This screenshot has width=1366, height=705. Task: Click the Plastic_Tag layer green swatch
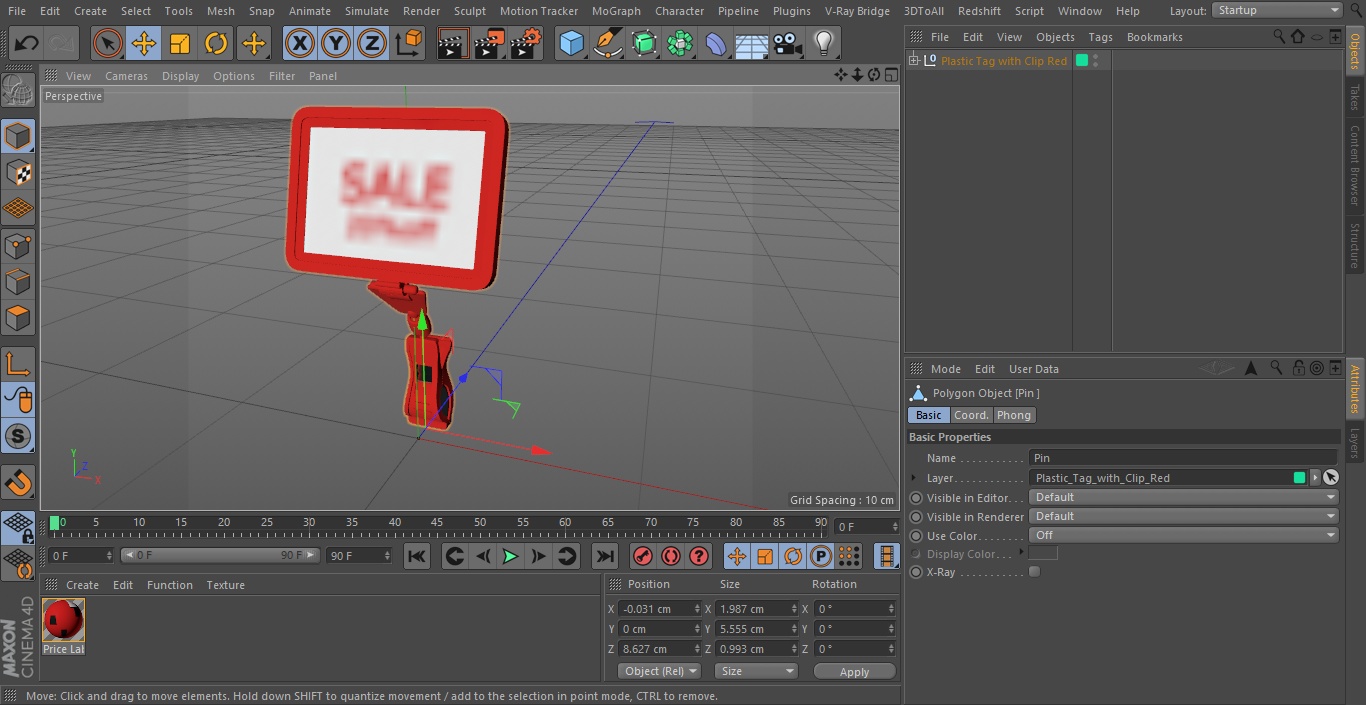(1299, 478)
